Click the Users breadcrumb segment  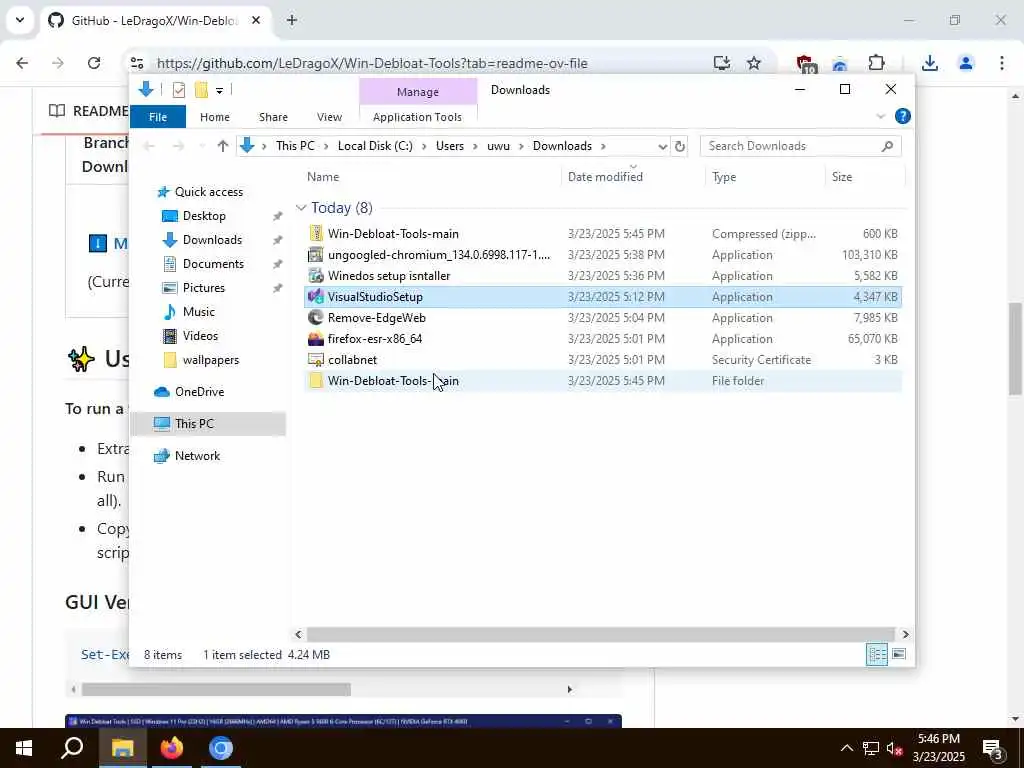tap(450, 146)
